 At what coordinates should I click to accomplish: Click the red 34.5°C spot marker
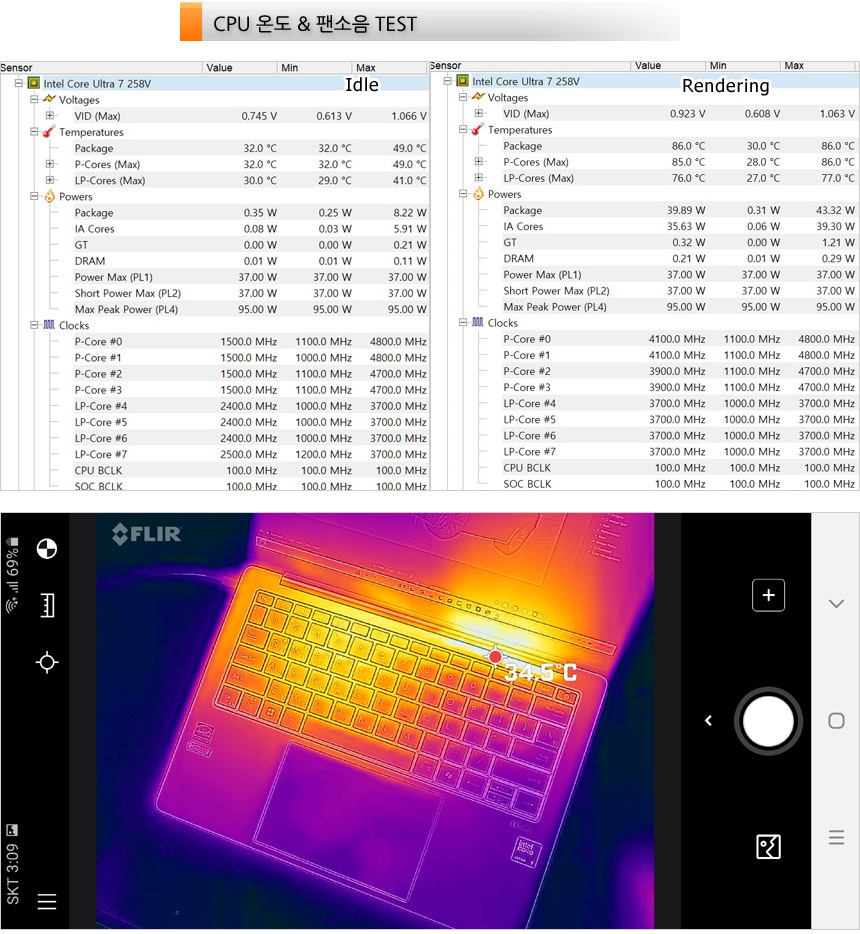(x=495, y=657)
